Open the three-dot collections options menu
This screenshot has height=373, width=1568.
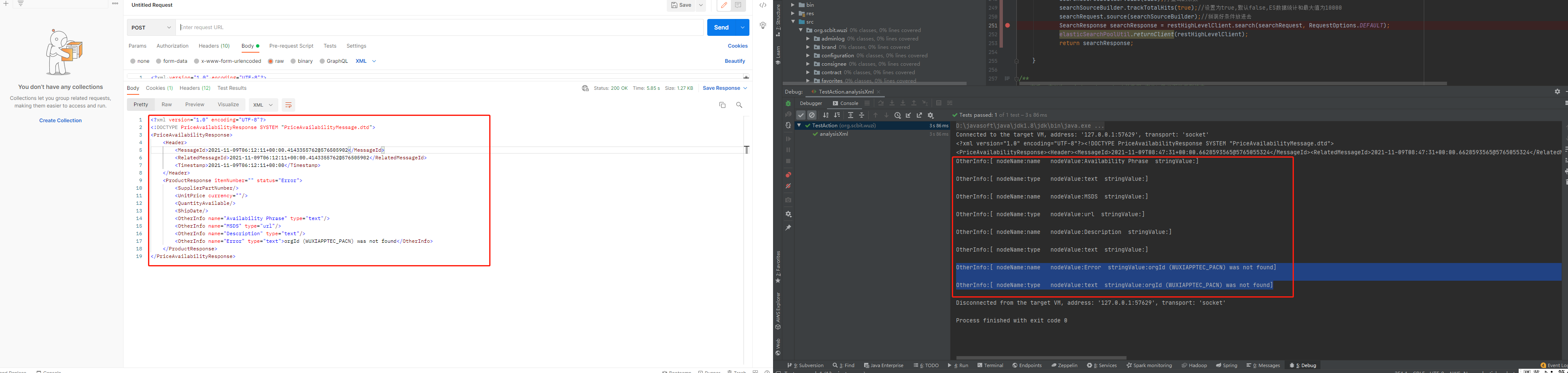pyautogui.click(x=115, y=3)
